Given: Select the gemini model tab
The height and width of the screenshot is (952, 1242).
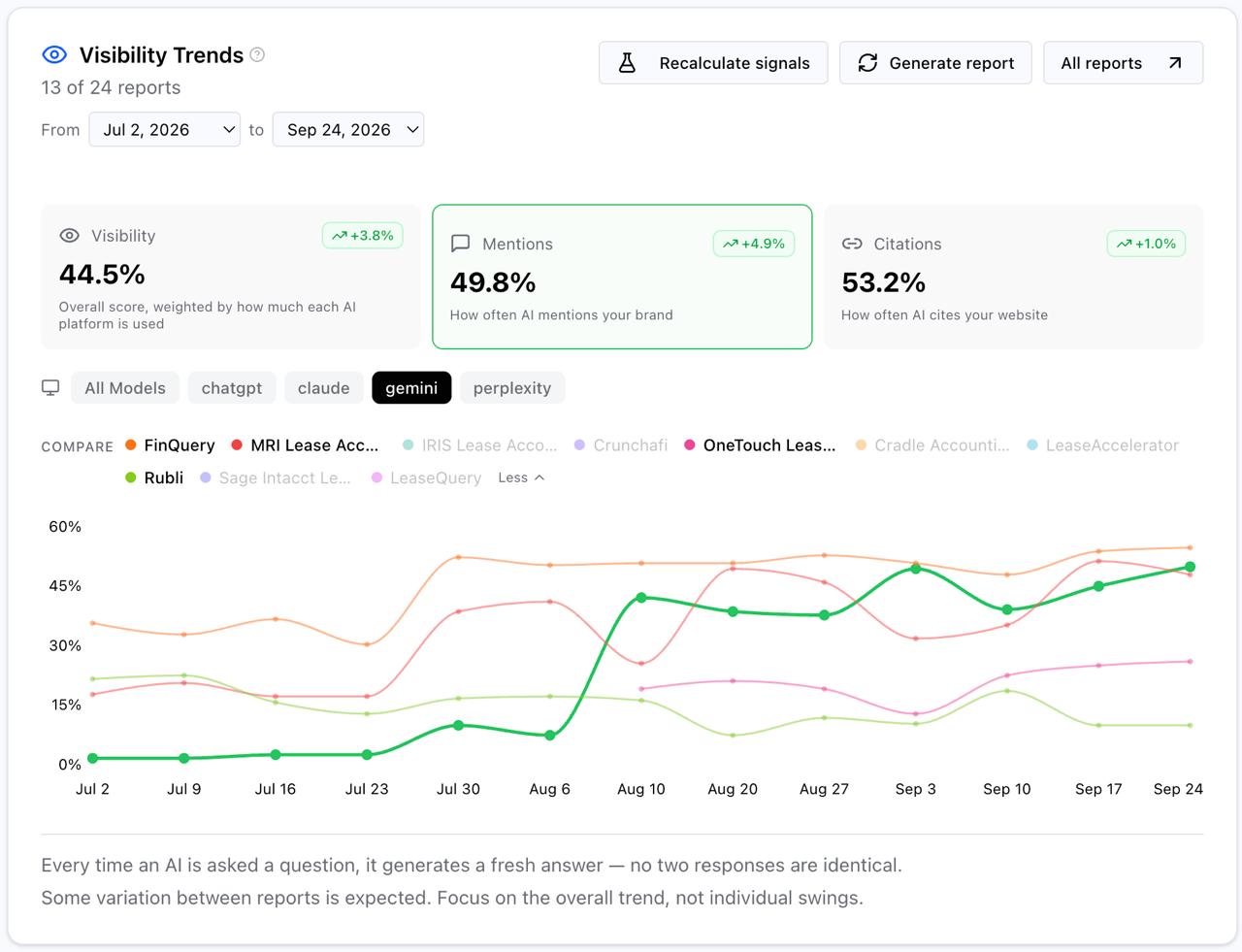Looking at the screenshot, I should pos(411,388).
